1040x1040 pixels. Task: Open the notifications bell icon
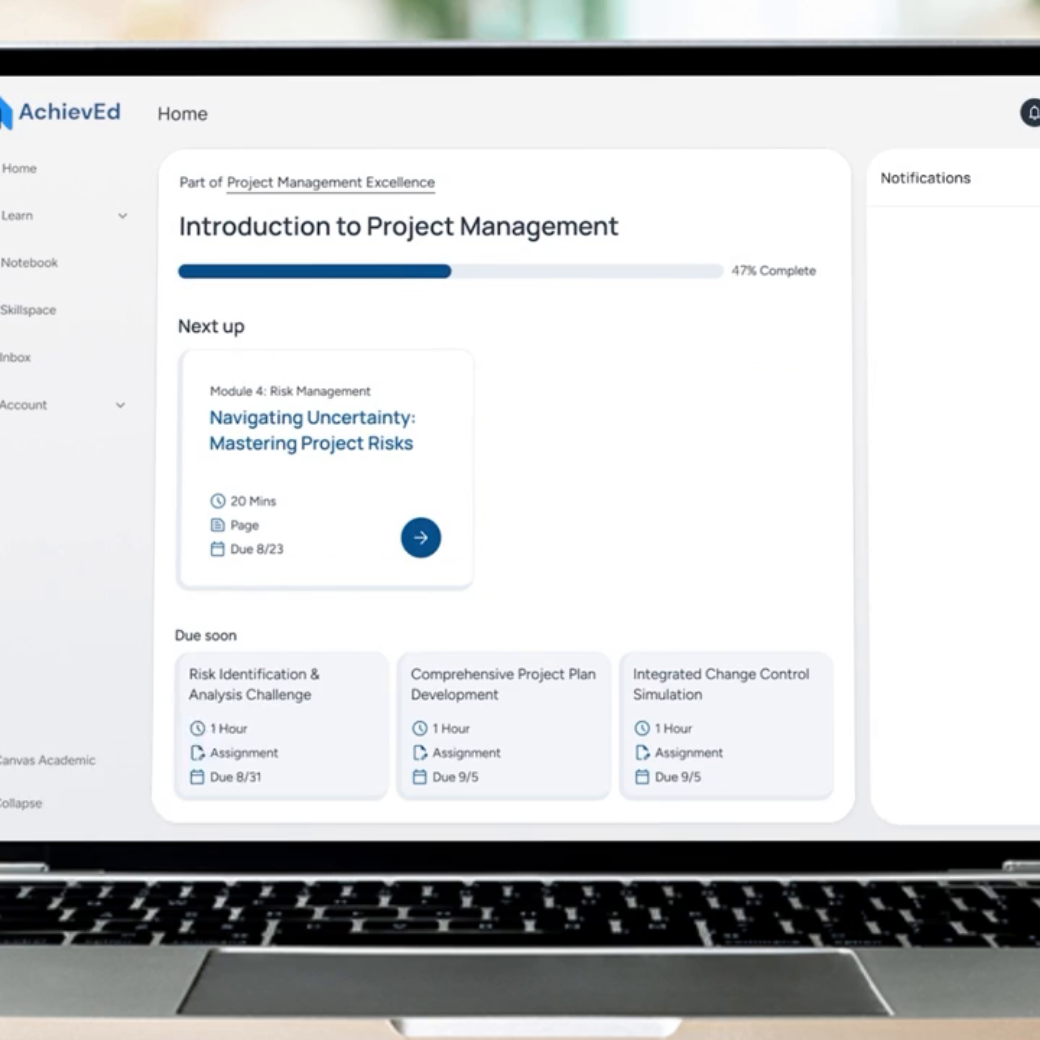pyautogui.click(x=1031, y=113)
